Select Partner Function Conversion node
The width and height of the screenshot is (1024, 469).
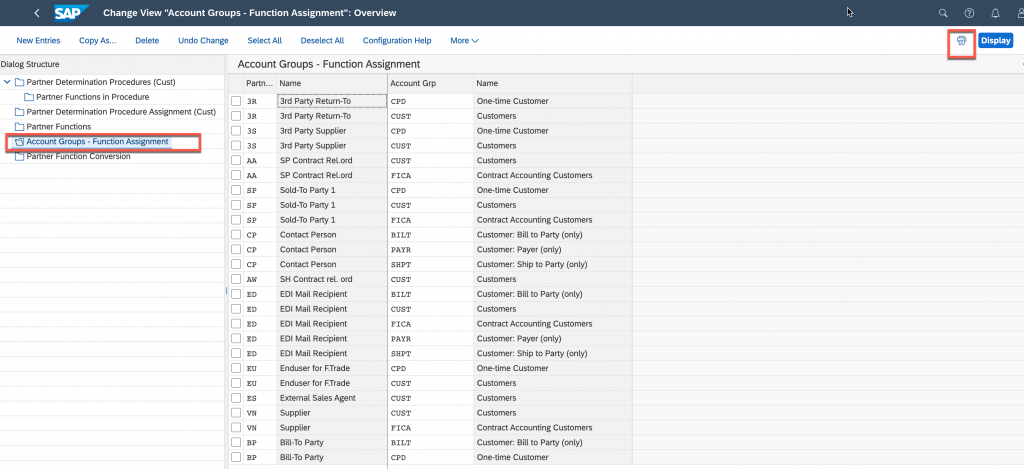(78, 157)
